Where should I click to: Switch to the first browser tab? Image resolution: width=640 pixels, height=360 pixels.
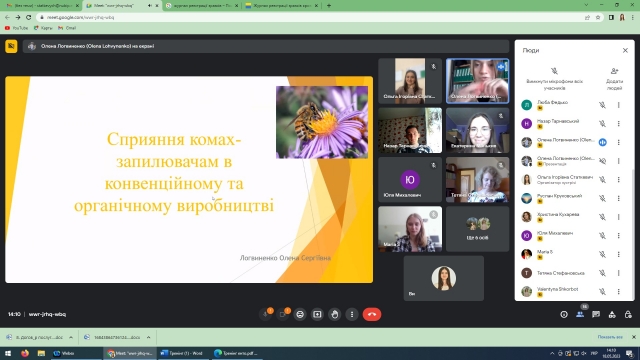[x=41, y=6]
